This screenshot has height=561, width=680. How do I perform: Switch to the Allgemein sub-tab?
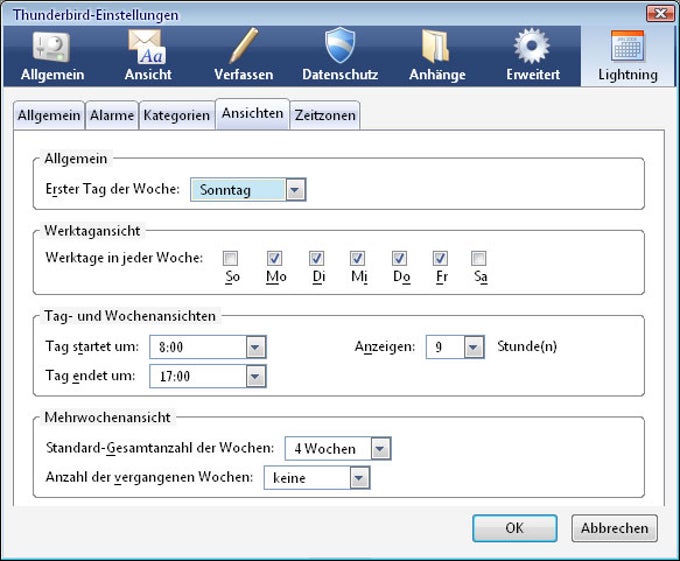click(49, 115)
